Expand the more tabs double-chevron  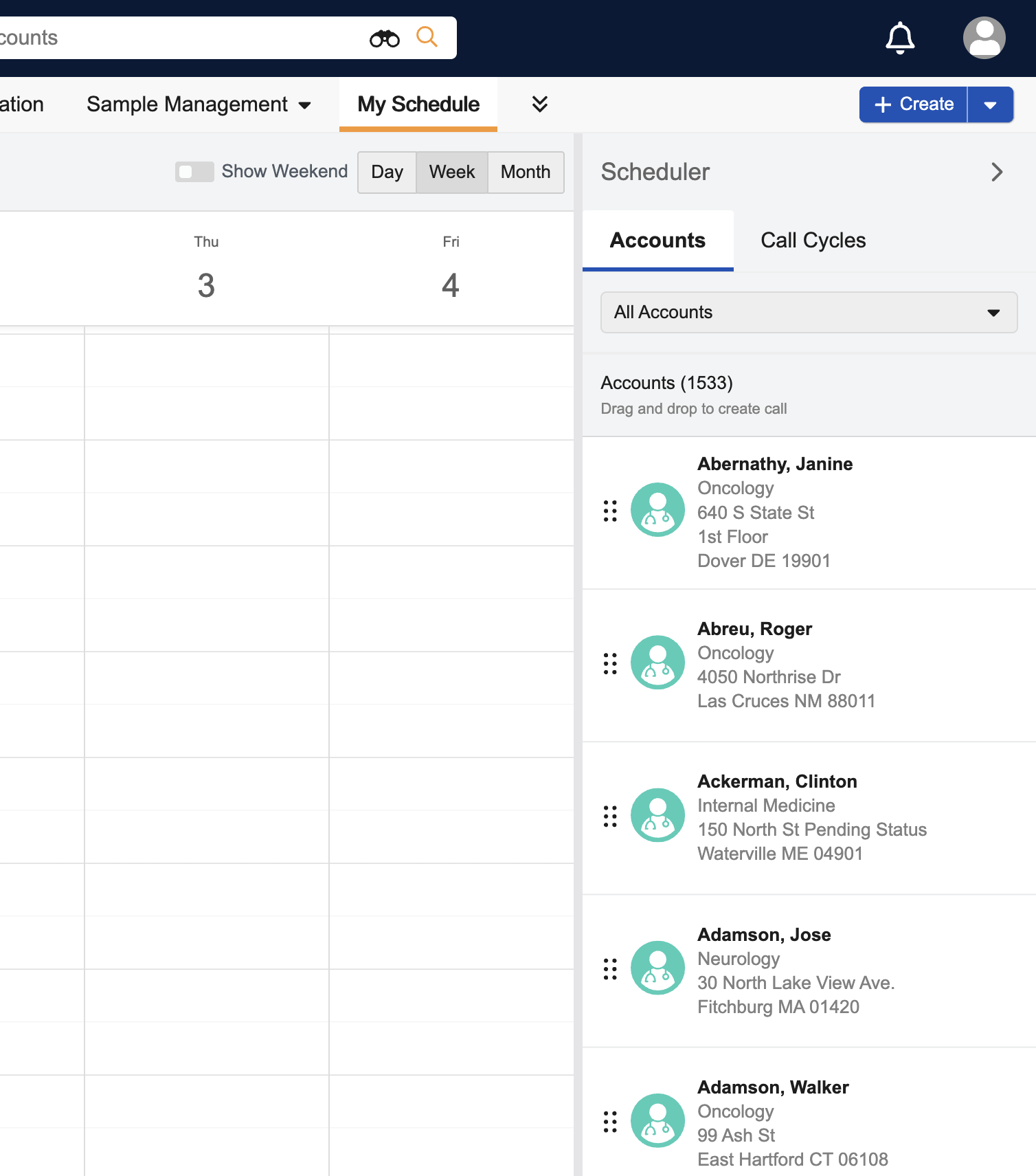540,104
